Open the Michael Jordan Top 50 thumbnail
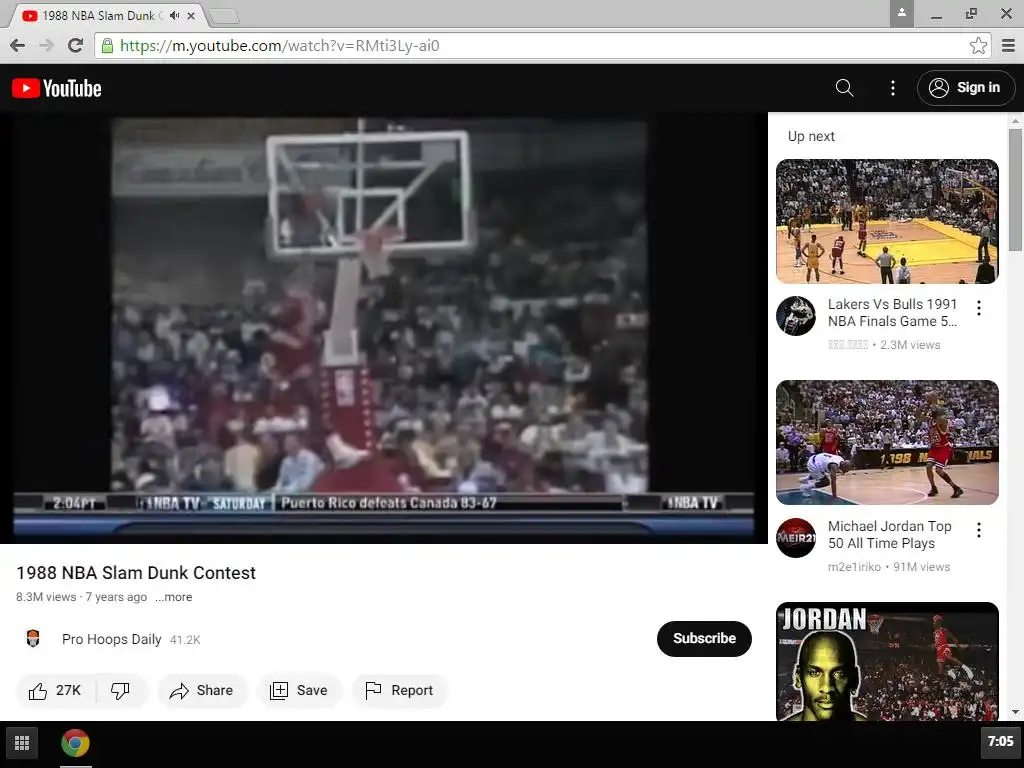The image size is (1024, 768). 887,442
